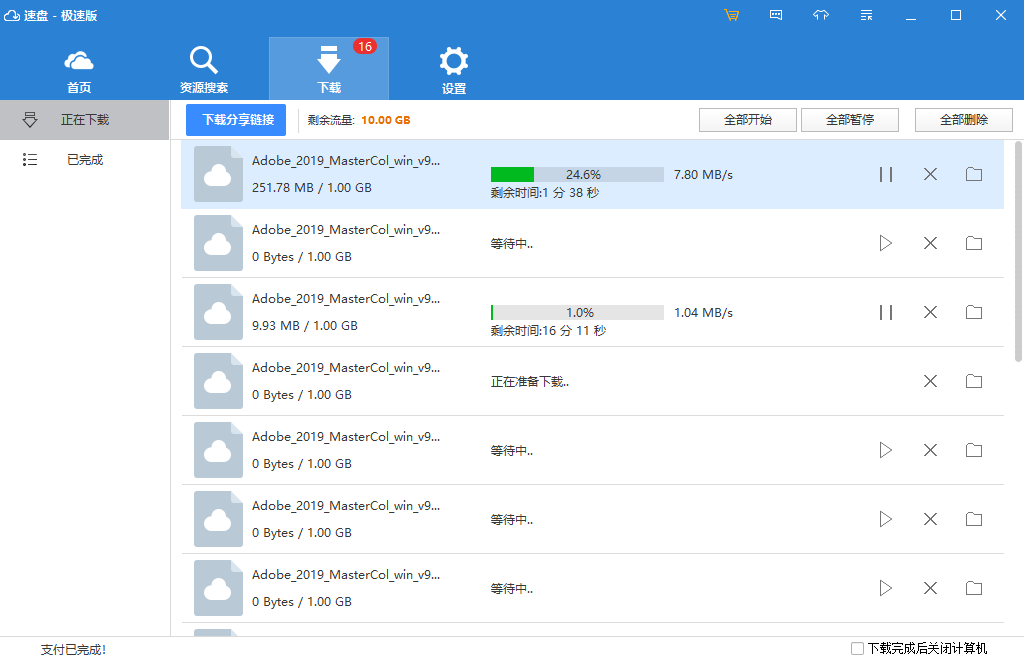Click the 全部开始 button
The height and width of the screenshot is (660, 1024).
[748, 120]
